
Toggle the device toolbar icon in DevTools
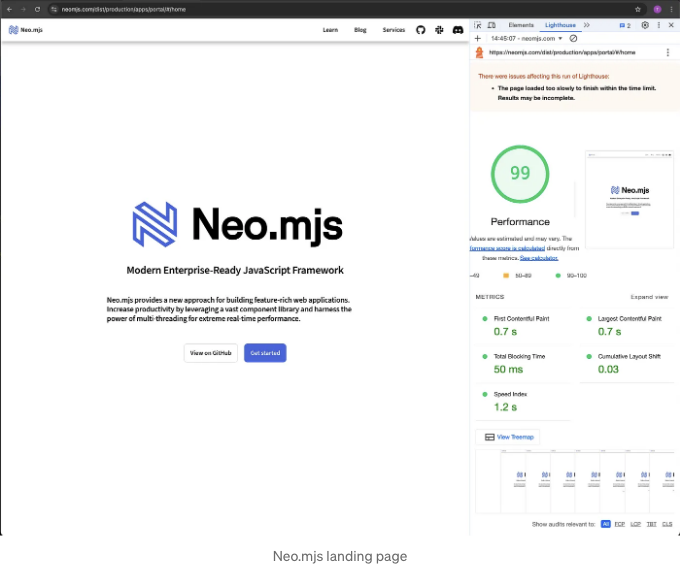[492, 25]
